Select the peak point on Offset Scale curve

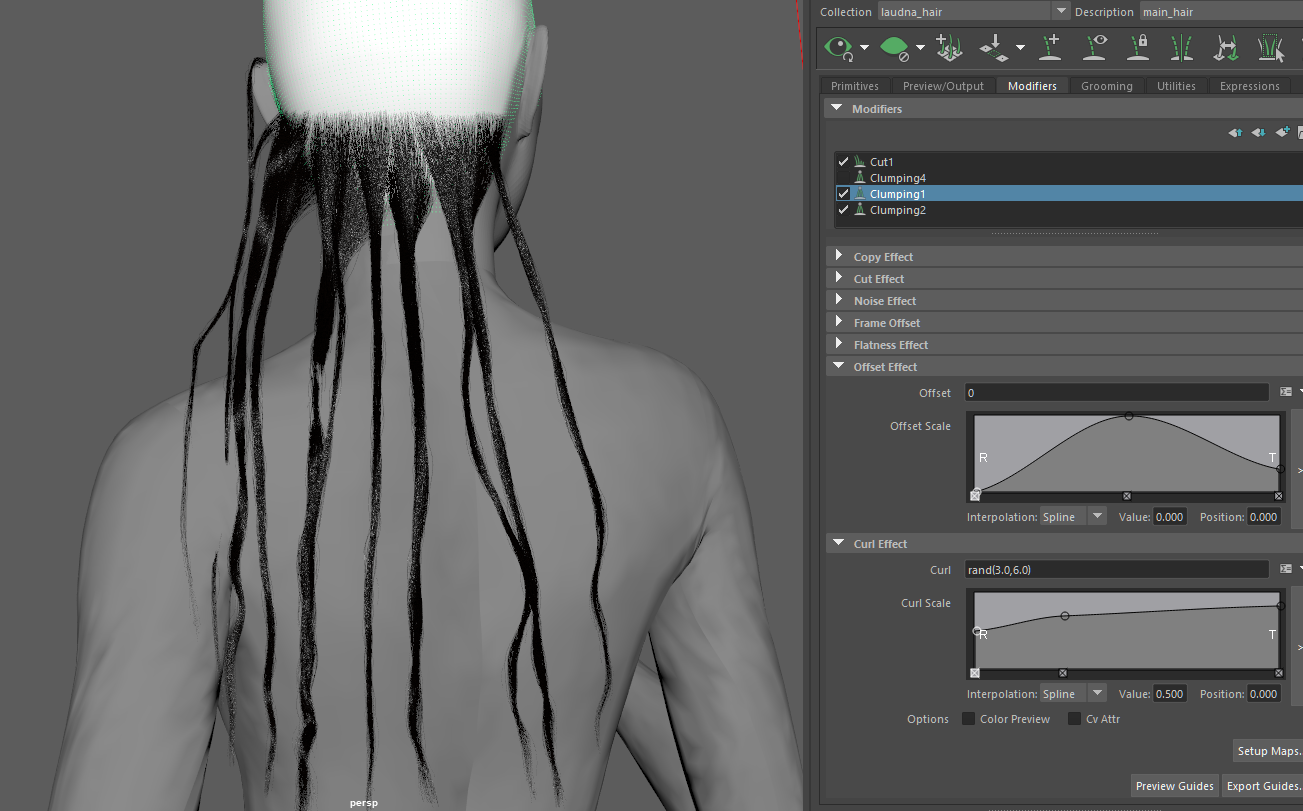pyautogui.click(x=1129, y=416)
